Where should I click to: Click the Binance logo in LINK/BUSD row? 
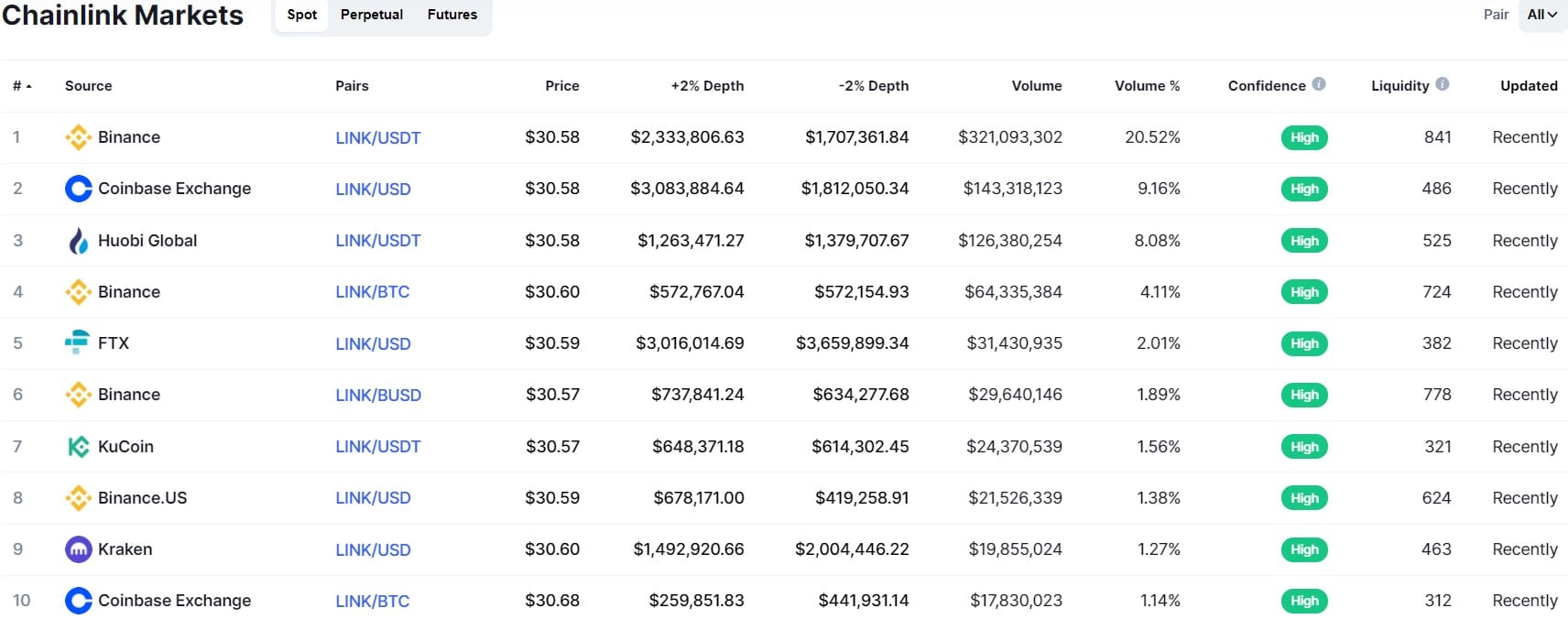point(79,395)
